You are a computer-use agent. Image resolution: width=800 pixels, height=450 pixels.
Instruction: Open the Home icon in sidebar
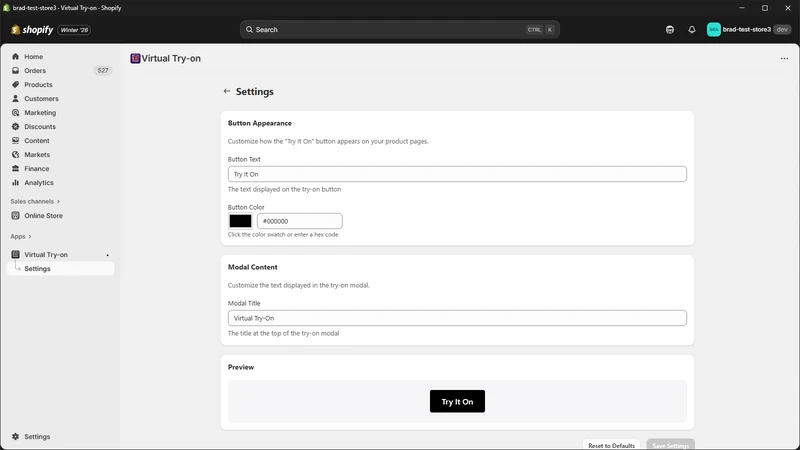(15, 57)
